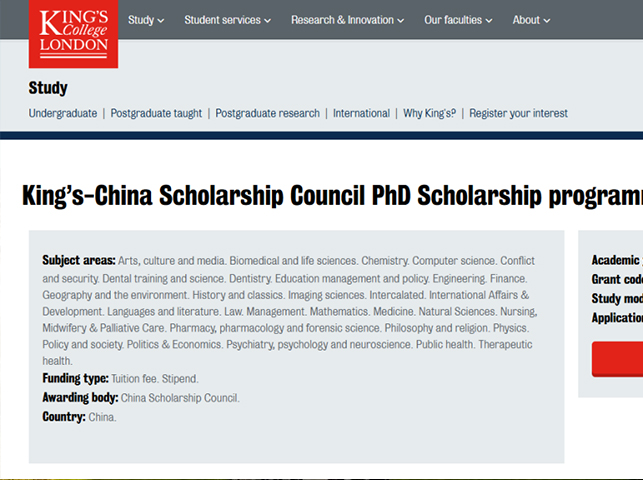Click the Grant code label in the sidebar
This screenshot has height=480, width=643.
pyautogui.click(x=617, y=279)
